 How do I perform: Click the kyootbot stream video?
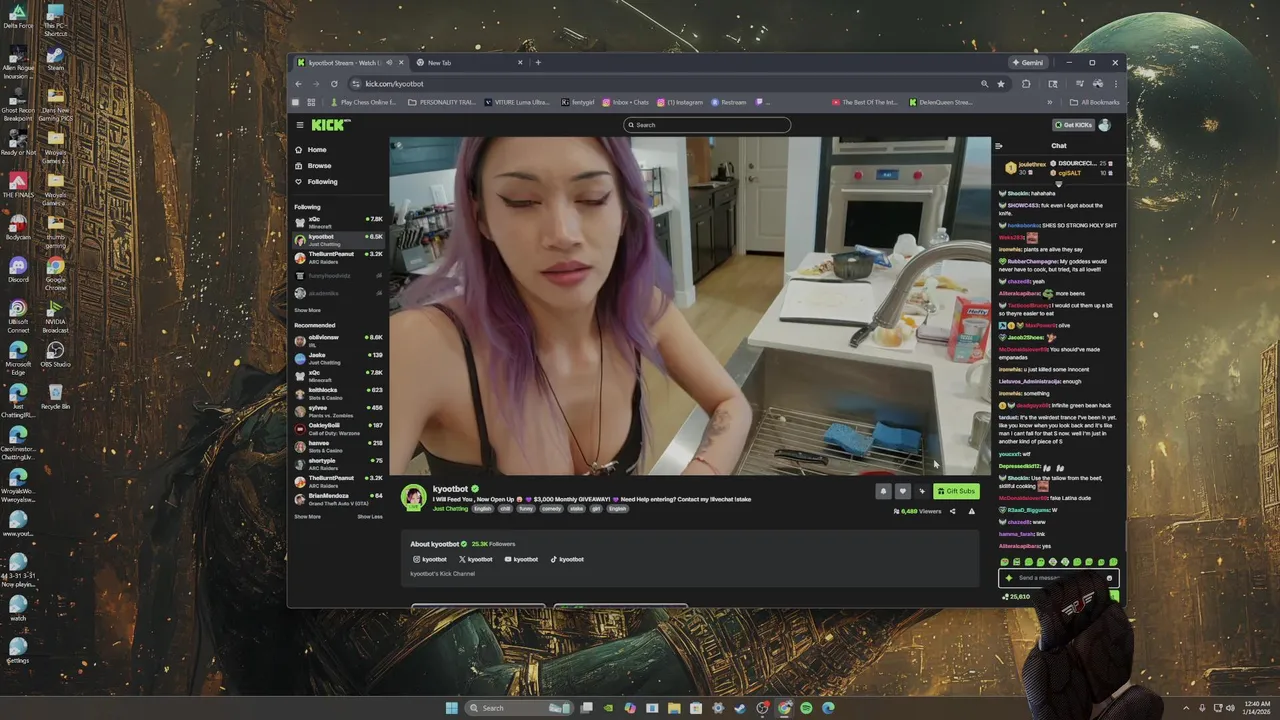pos(690,306)
